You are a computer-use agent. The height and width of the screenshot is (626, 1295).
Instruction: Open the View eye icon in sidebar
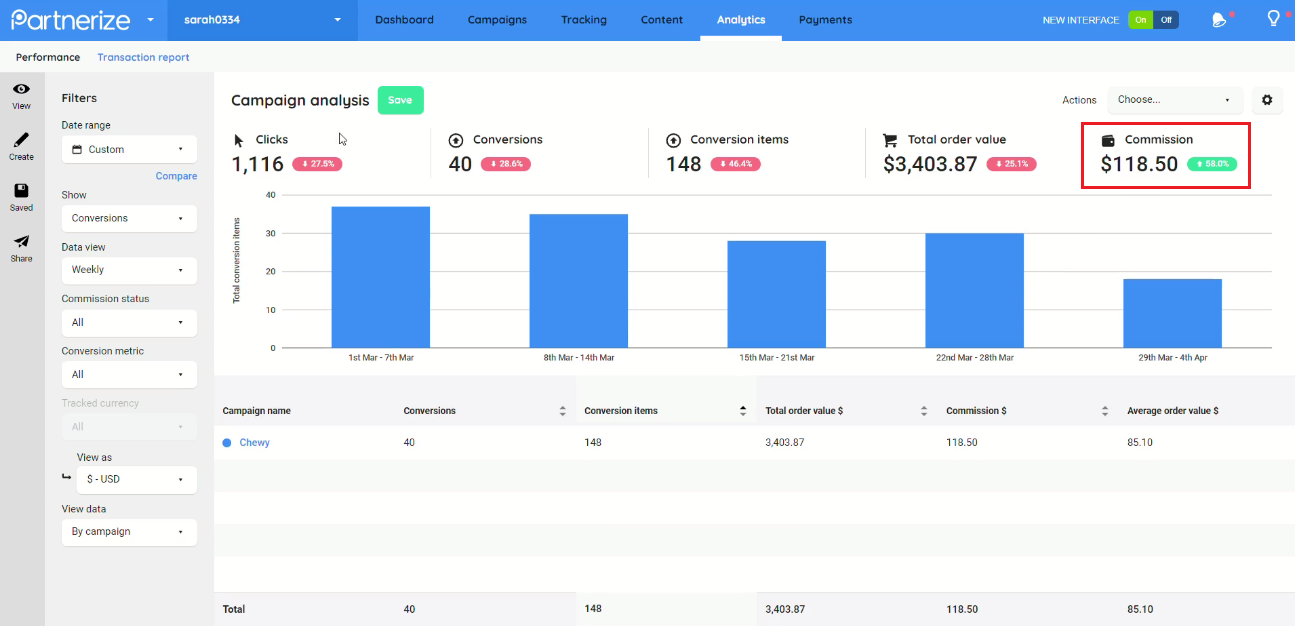click(21, 89)
